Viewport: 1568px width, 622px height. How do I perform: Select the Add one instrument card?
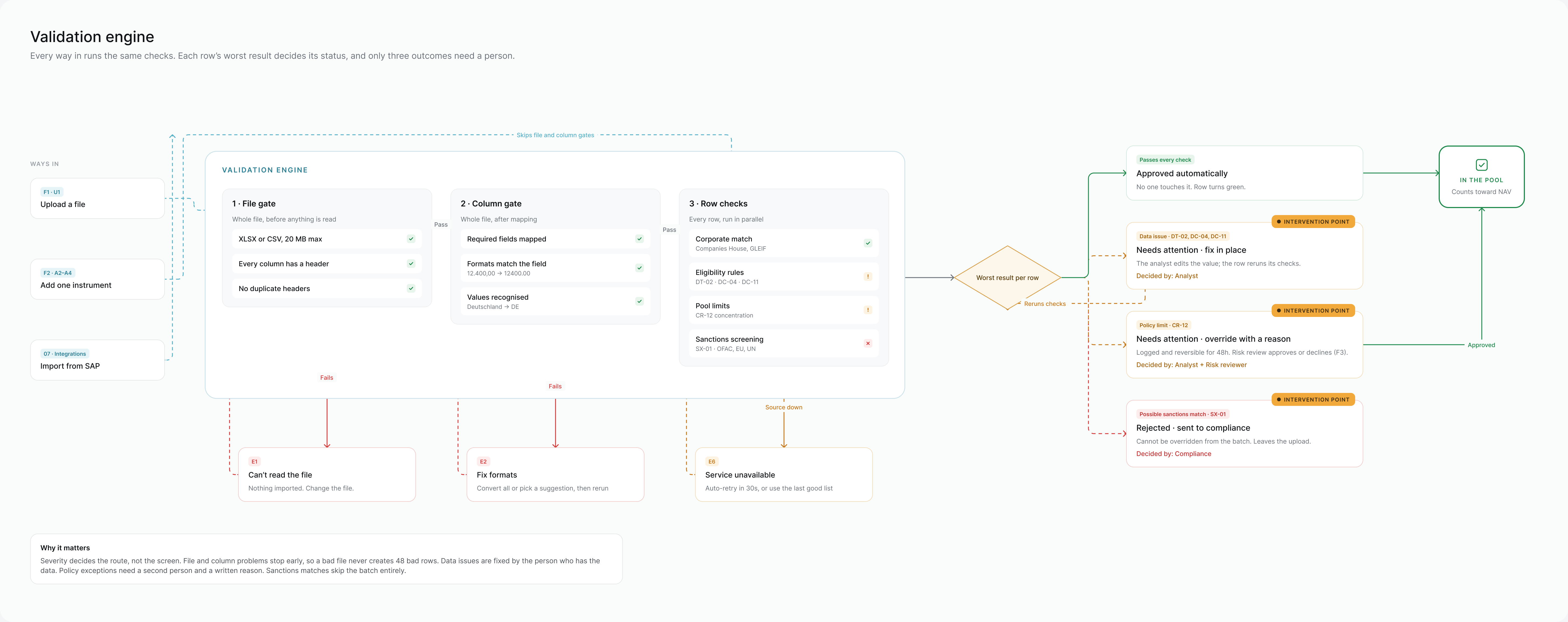pos(97,279)
